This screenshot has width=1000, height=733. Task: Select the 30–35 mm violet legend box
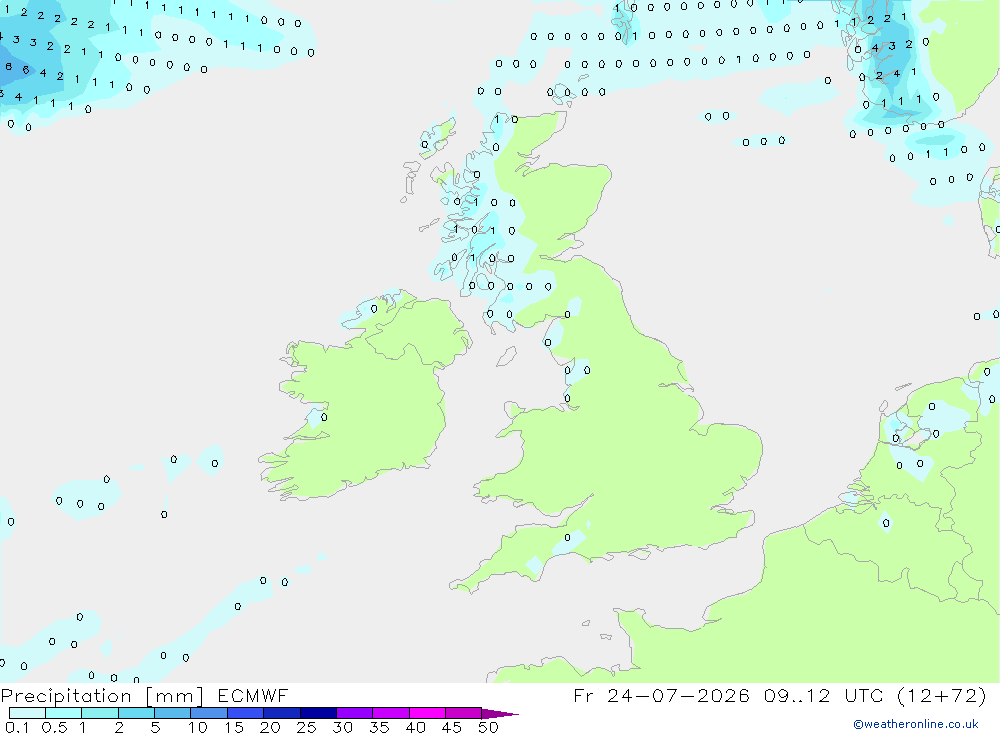click(x=355, y=713)
